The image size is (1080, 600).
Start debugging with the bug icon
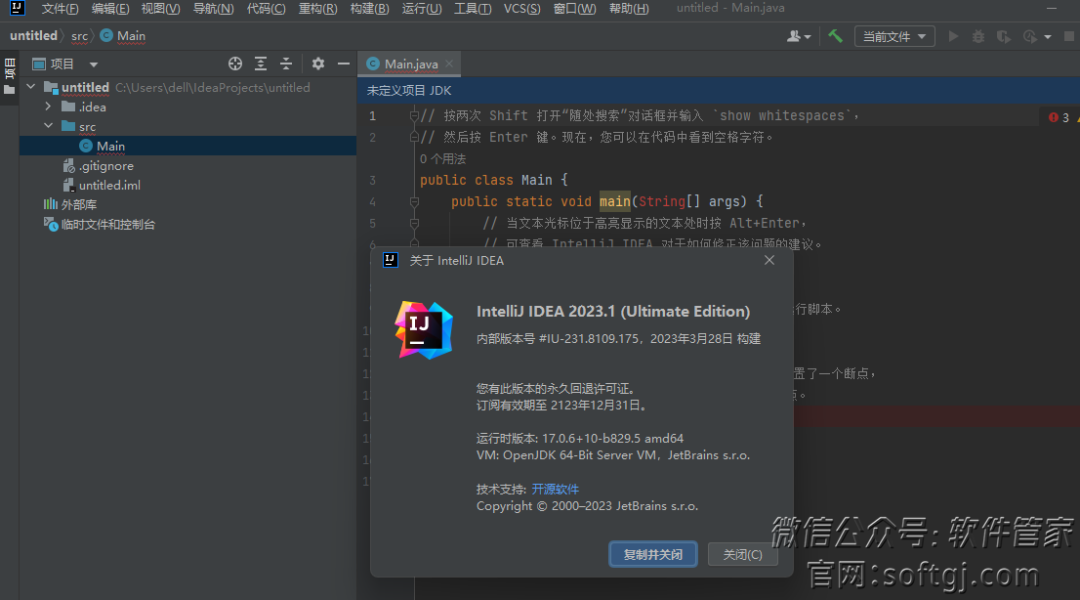pos(978,37)
